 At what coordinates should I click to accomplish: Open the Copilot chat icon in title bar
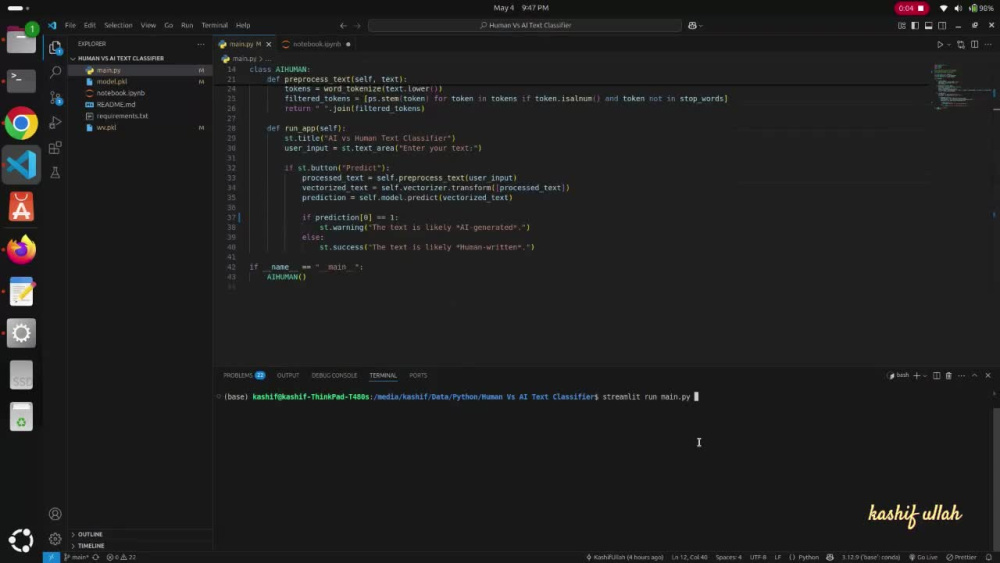pyautogui.click(x=692, y=26)
